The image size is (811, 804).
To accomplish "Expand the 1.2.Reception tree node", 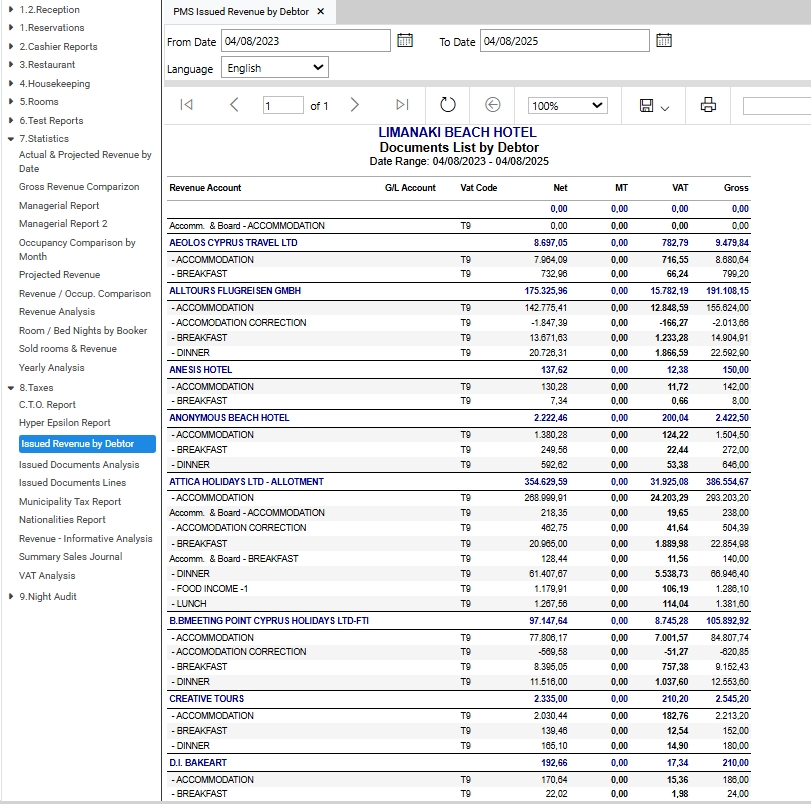I will click(11, 9).
